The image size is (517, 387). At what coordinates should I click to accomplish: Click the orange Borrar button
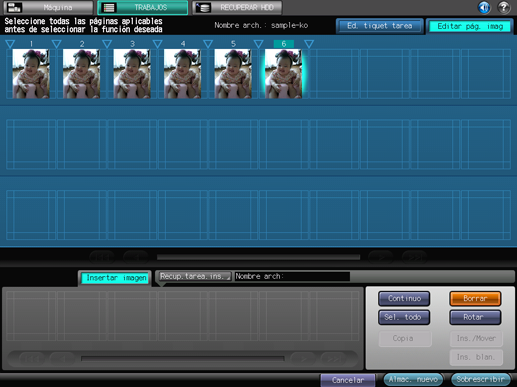[475, 298]
